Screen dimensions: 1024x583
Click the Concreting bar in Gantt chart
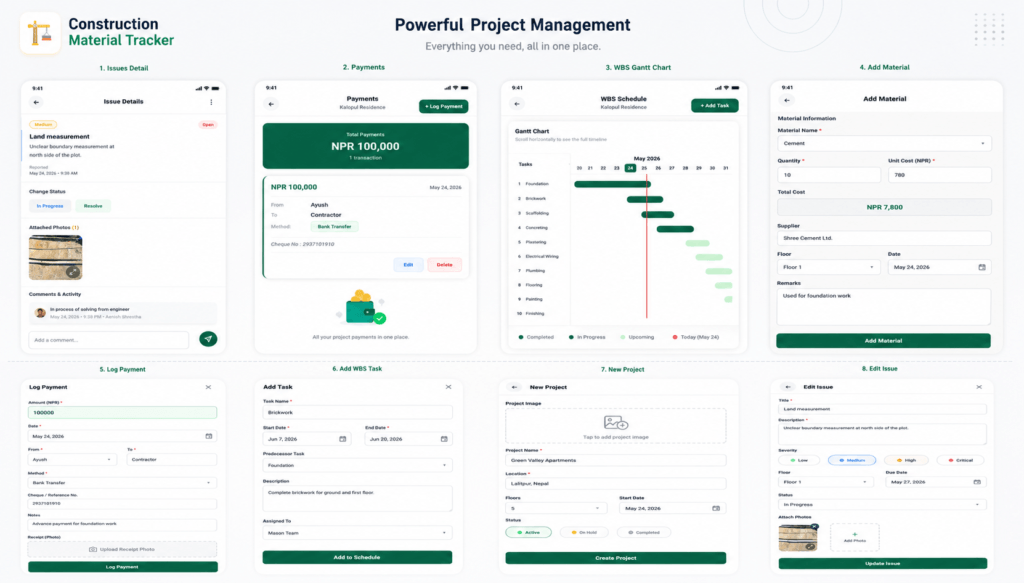675,228
